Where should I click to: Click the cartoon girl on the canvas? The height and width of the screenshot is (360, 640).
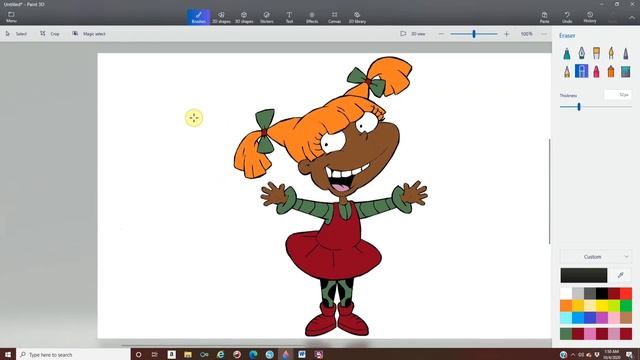331,196
